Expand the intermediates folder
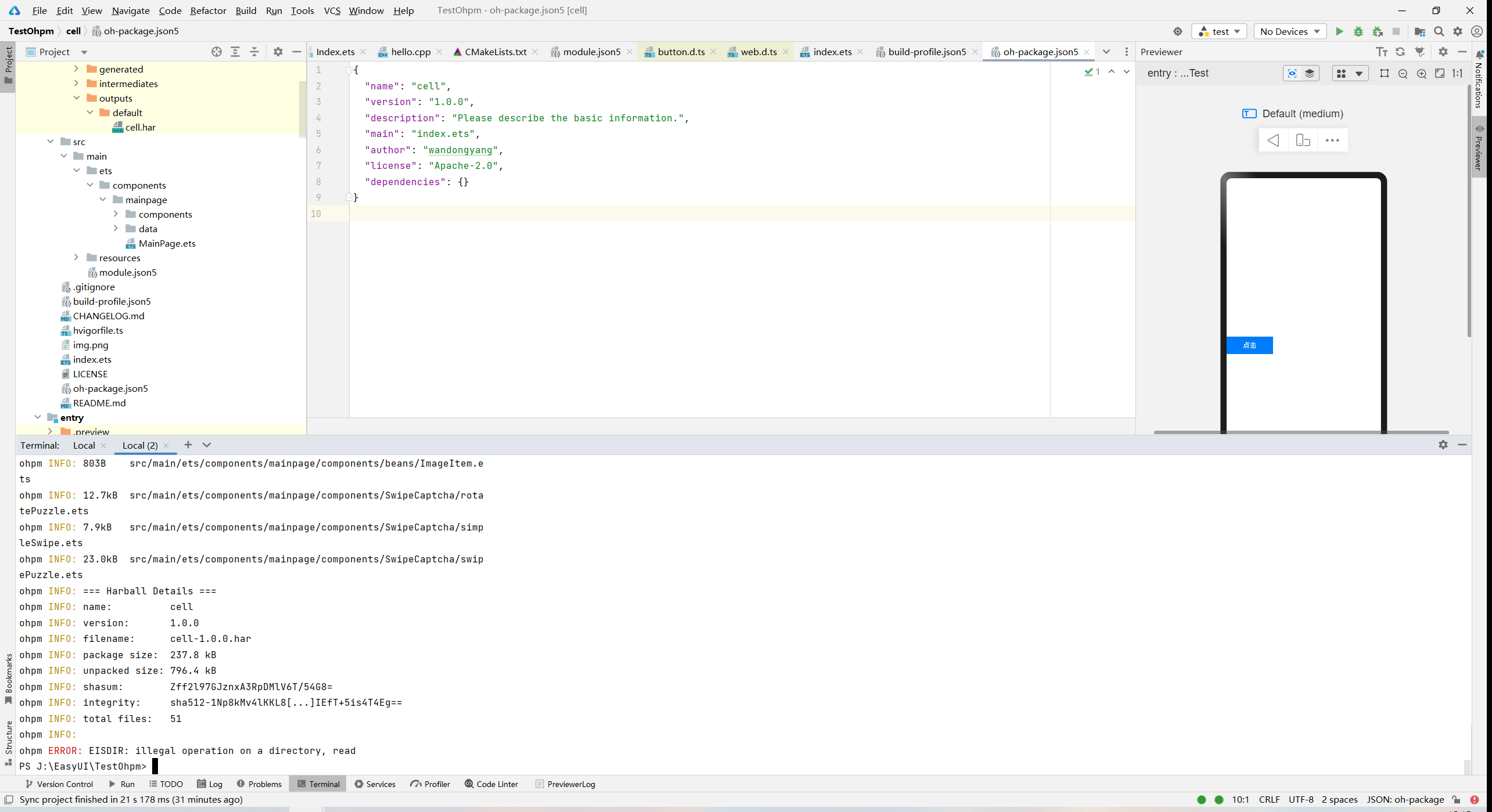The image size is (1492, 812). click(x=76, y=83)
